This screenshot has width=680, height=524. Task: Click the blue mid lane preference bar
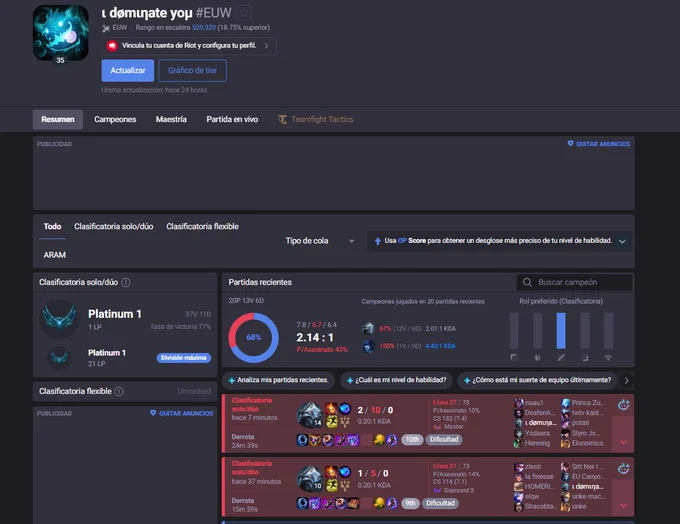[561, 331]
